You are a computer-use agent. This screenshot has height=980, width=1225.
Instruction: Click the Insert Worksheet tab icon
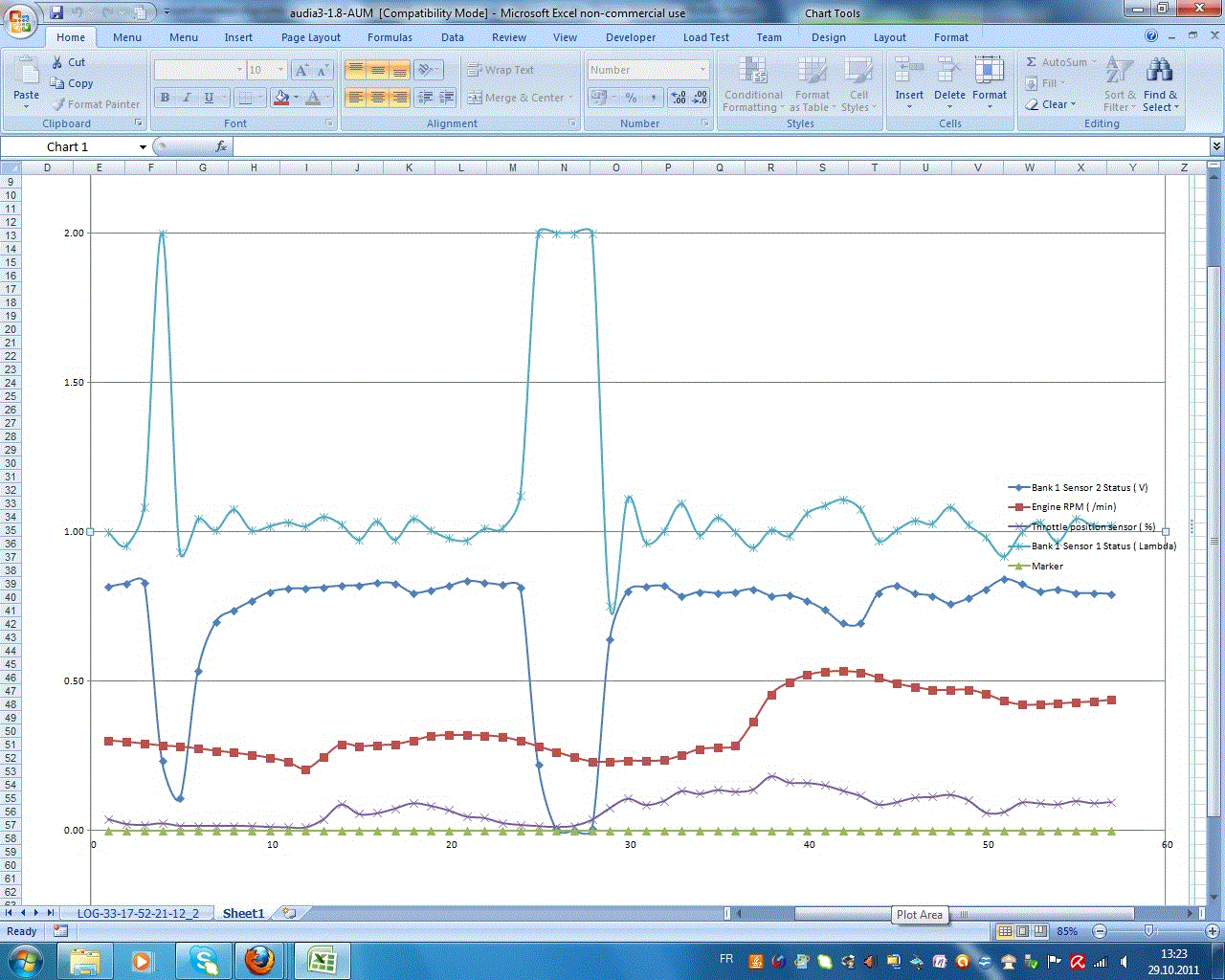coord(289,913)
